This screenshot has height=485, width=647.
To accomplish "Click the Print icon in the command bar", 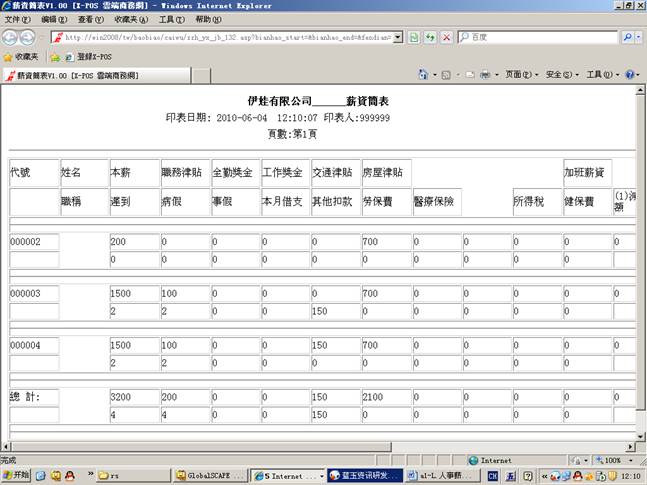I will point(484,75).
